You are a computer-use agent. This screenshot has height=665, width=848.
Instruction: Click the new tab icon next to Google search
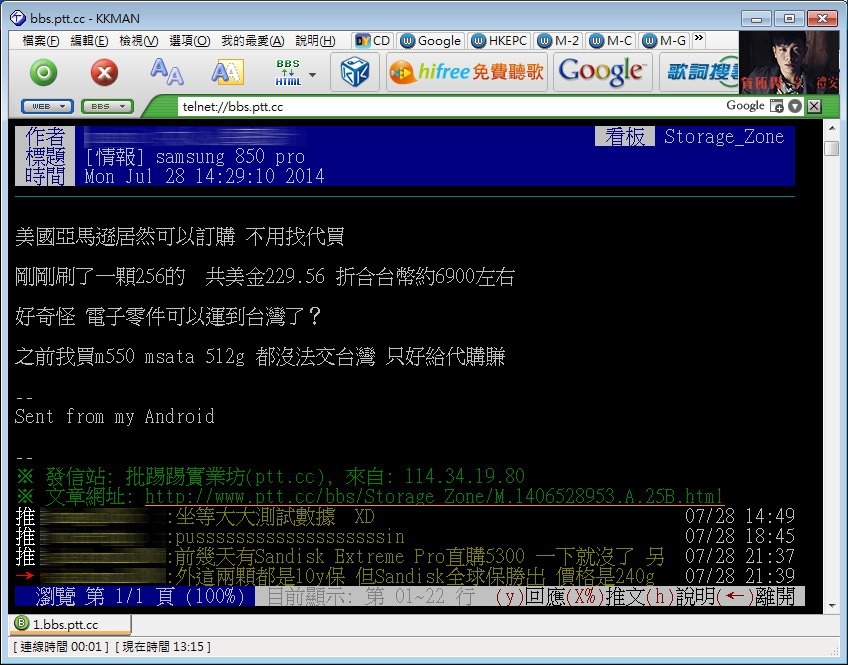coord(777,106)
